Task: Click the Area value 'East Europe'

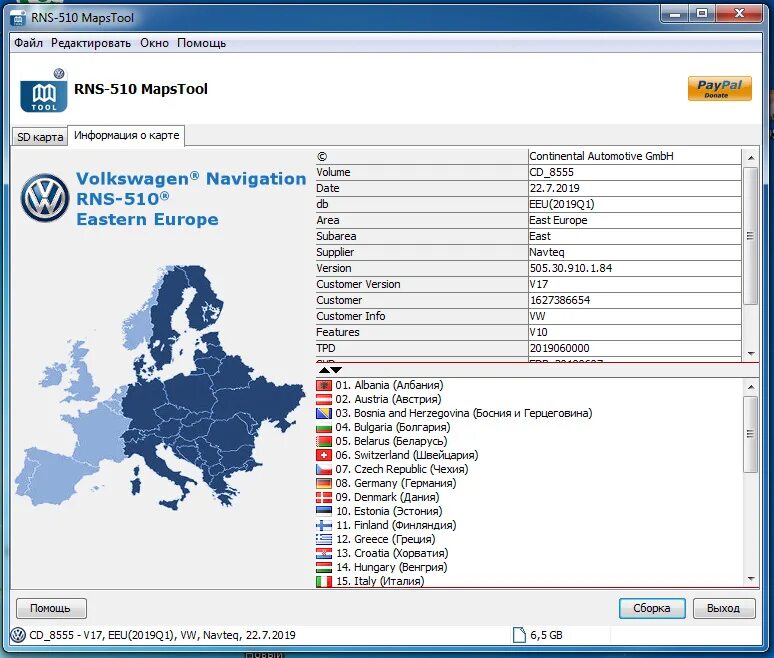Action: [634, 220]
